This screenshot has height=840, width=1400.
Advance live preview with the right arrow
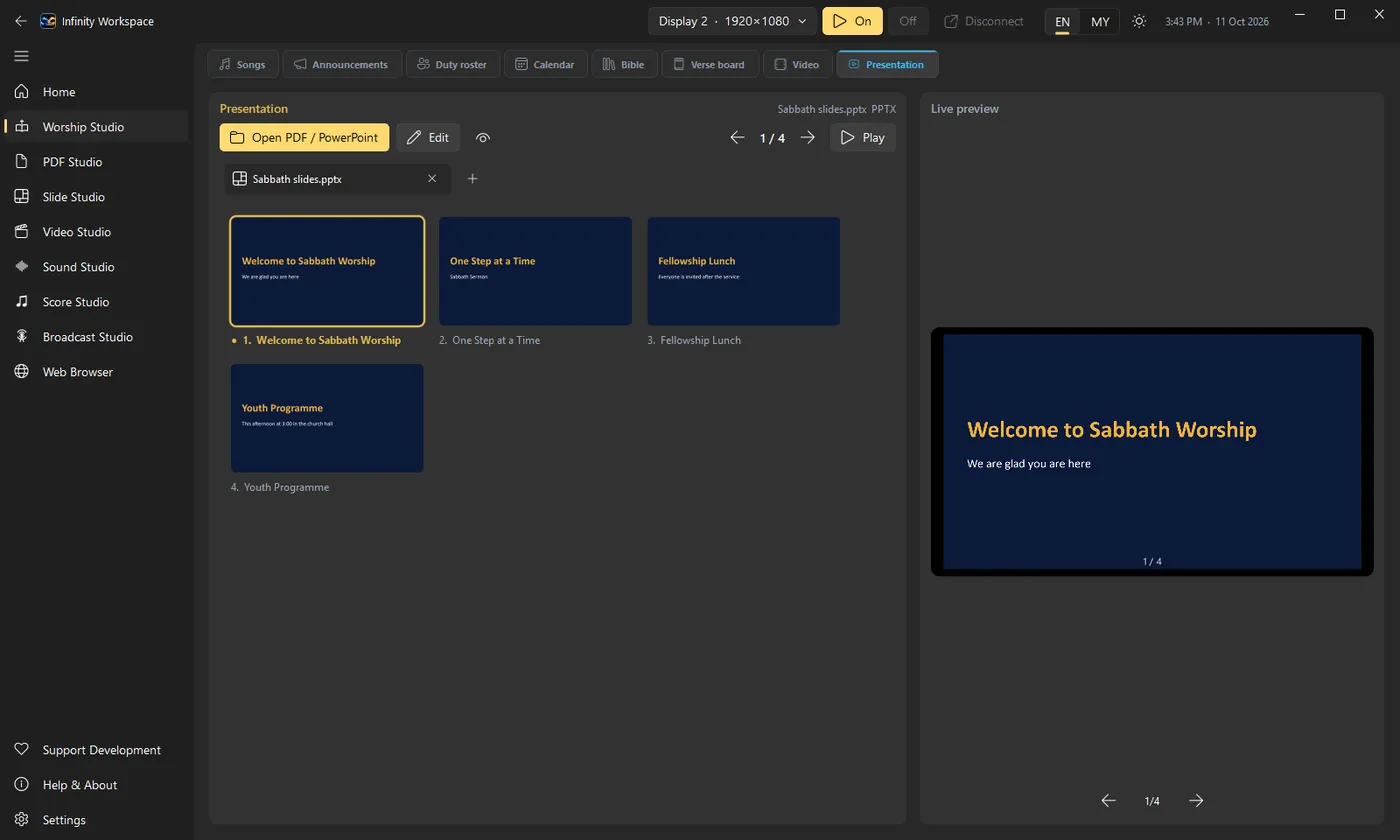1196,800
